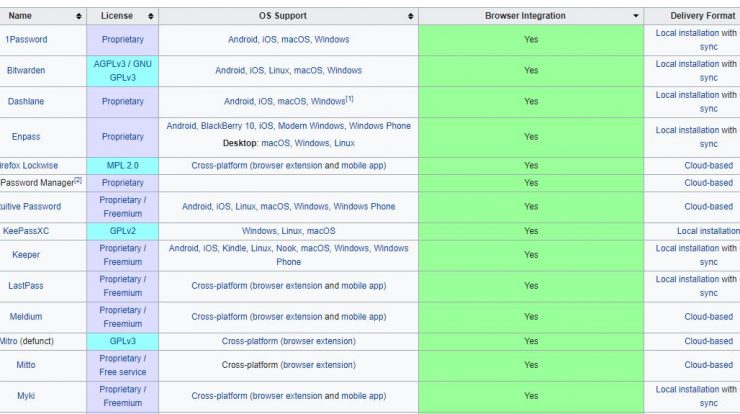The width and height of the screenshot is (740, 414).
Task: Click the Password Manager name cell
Action: point(41,183)
